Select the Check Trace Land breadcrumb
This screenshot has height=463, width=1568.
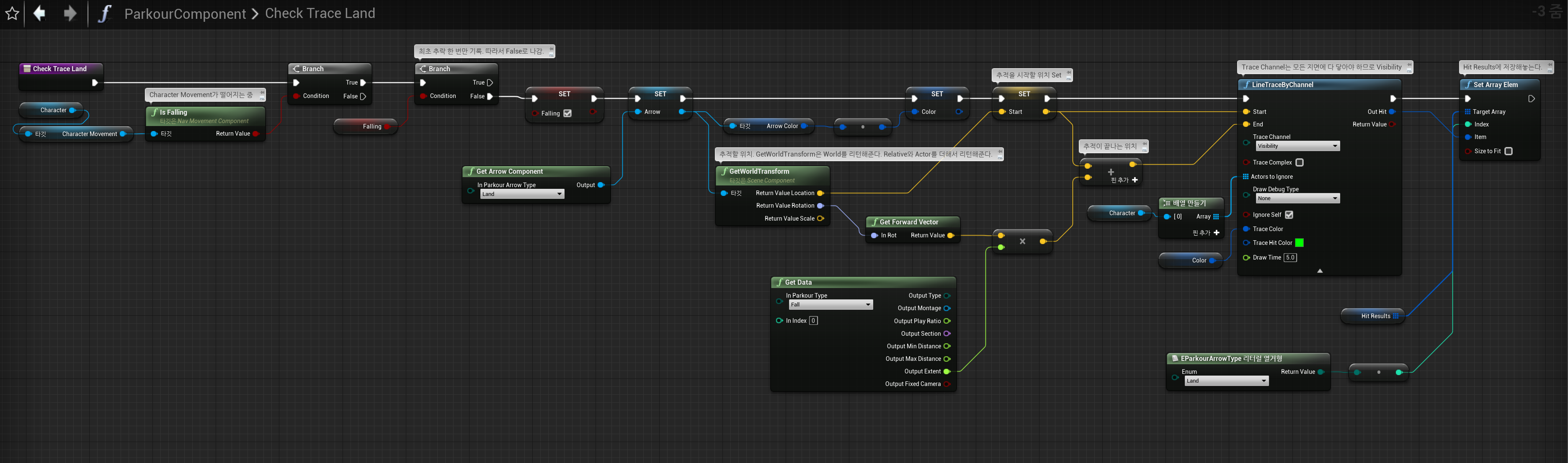pos(320,13)
